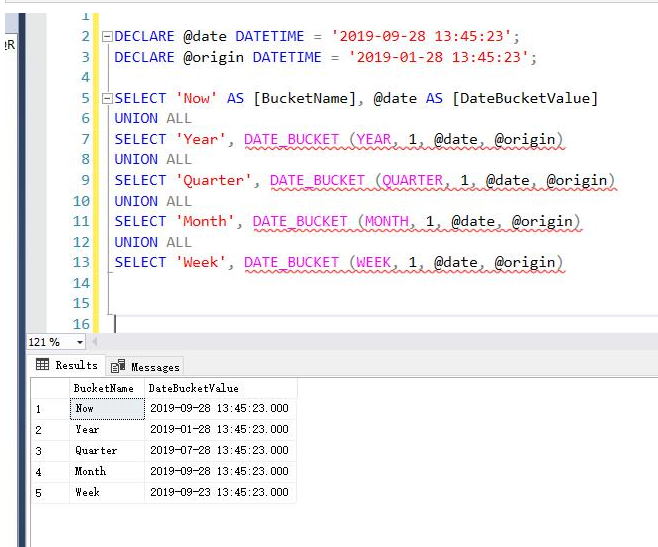
Task: Select the 'Month' bucket cell
Action: click(107, 472)
